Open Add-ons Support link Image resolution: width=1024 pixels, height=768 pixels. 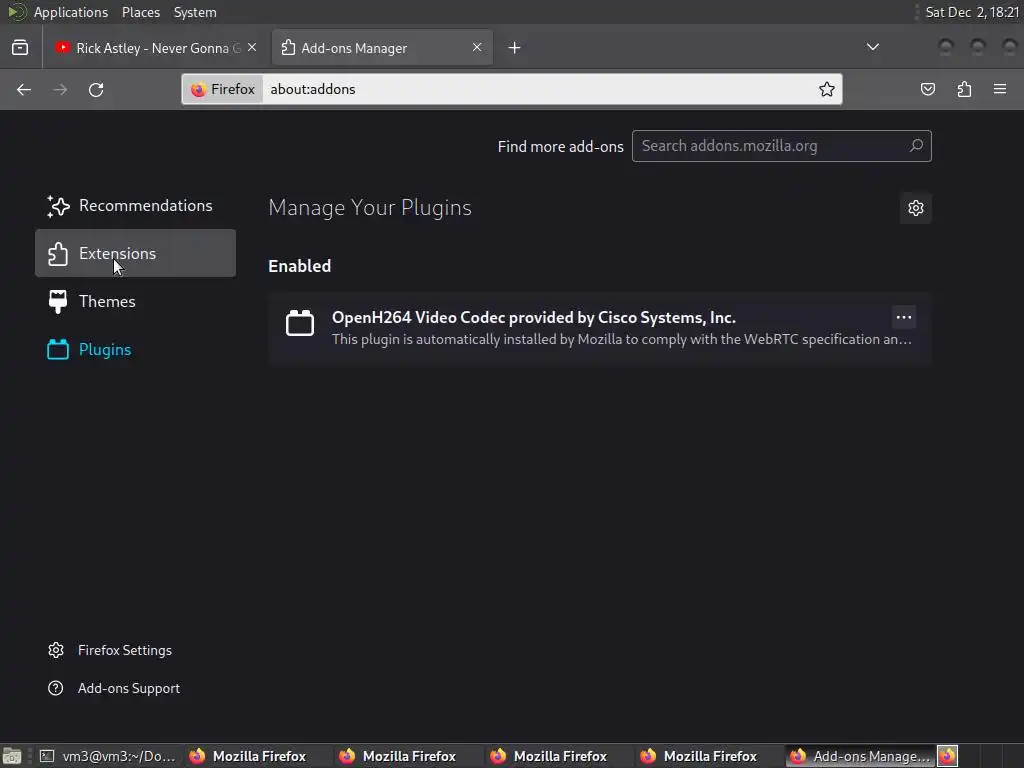point(114,688)
